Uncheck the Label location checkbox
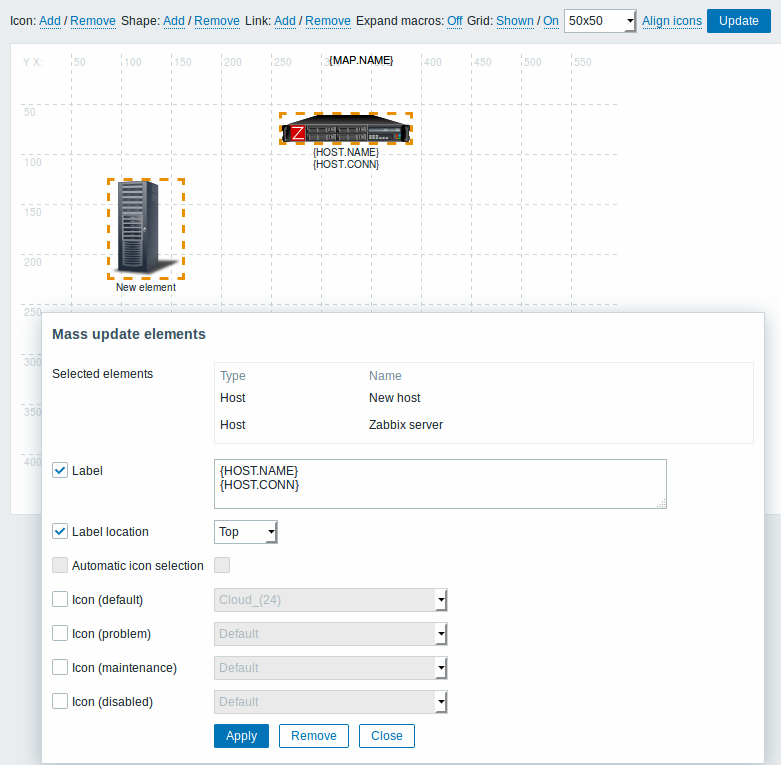 [x=60, y=532]
